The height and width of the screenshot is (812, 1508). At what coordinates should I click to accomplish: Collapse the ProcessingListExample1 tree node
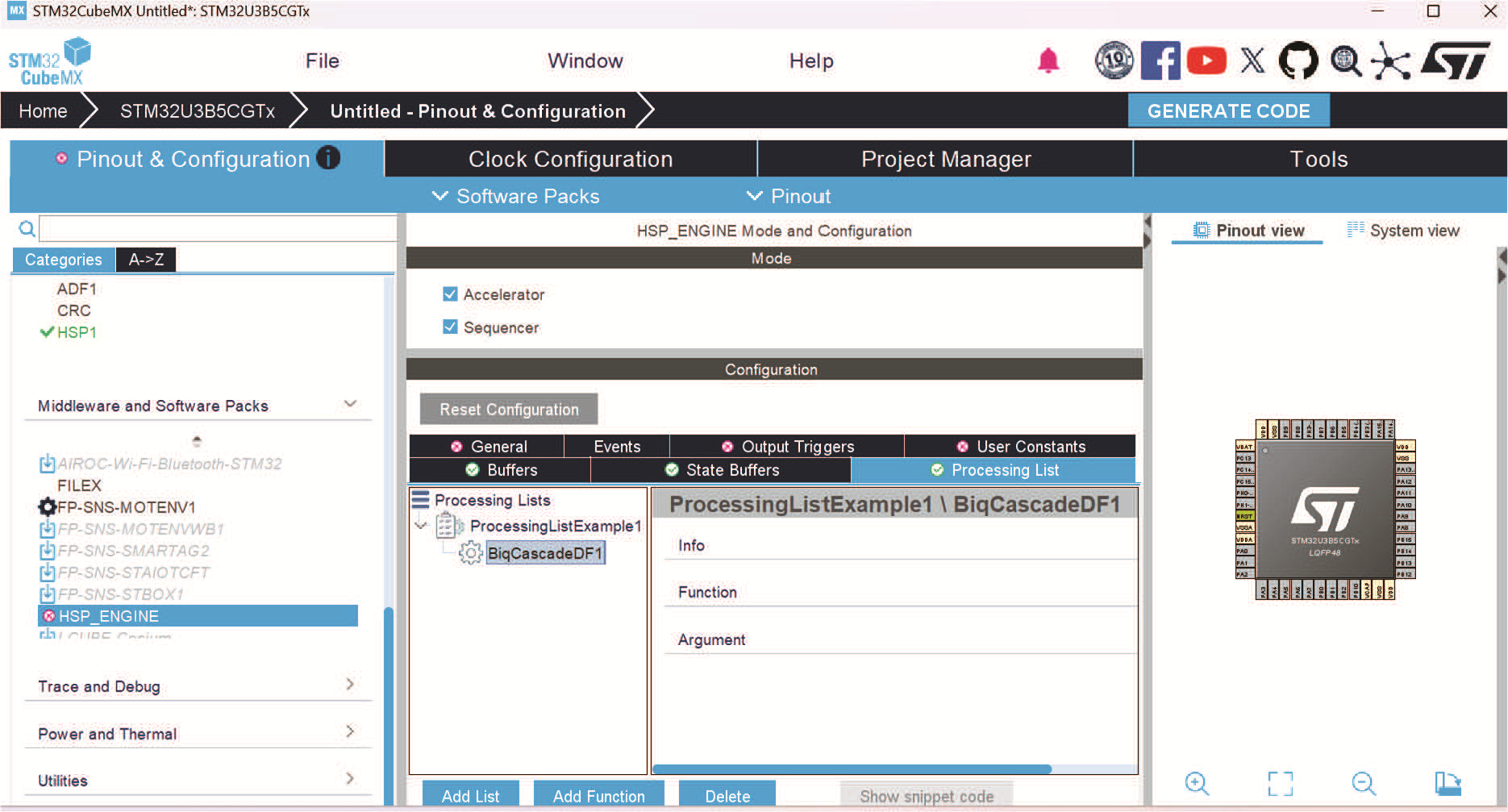(x=421, y=526)
